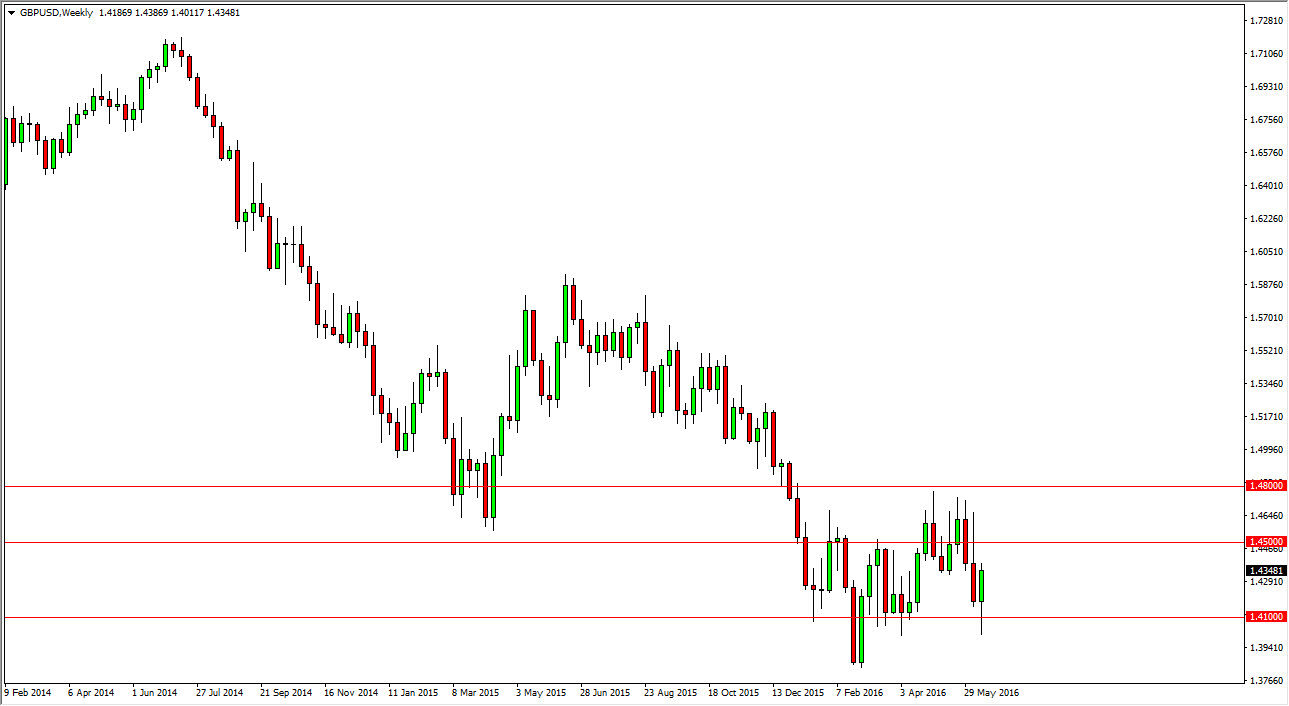Select the red horizontal line at 1.48000

click(623, 486)
